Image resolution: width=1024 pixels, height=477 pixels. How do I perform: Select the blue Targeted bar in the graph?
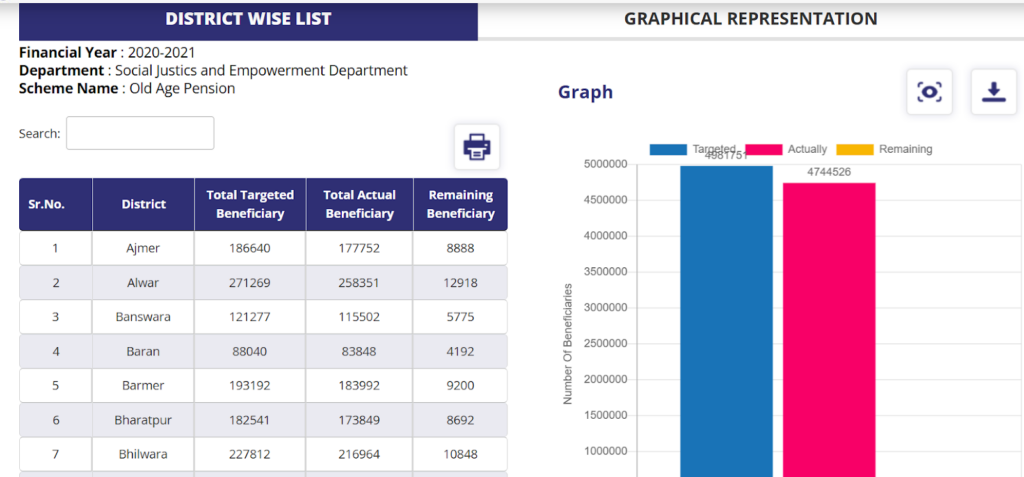726,320
